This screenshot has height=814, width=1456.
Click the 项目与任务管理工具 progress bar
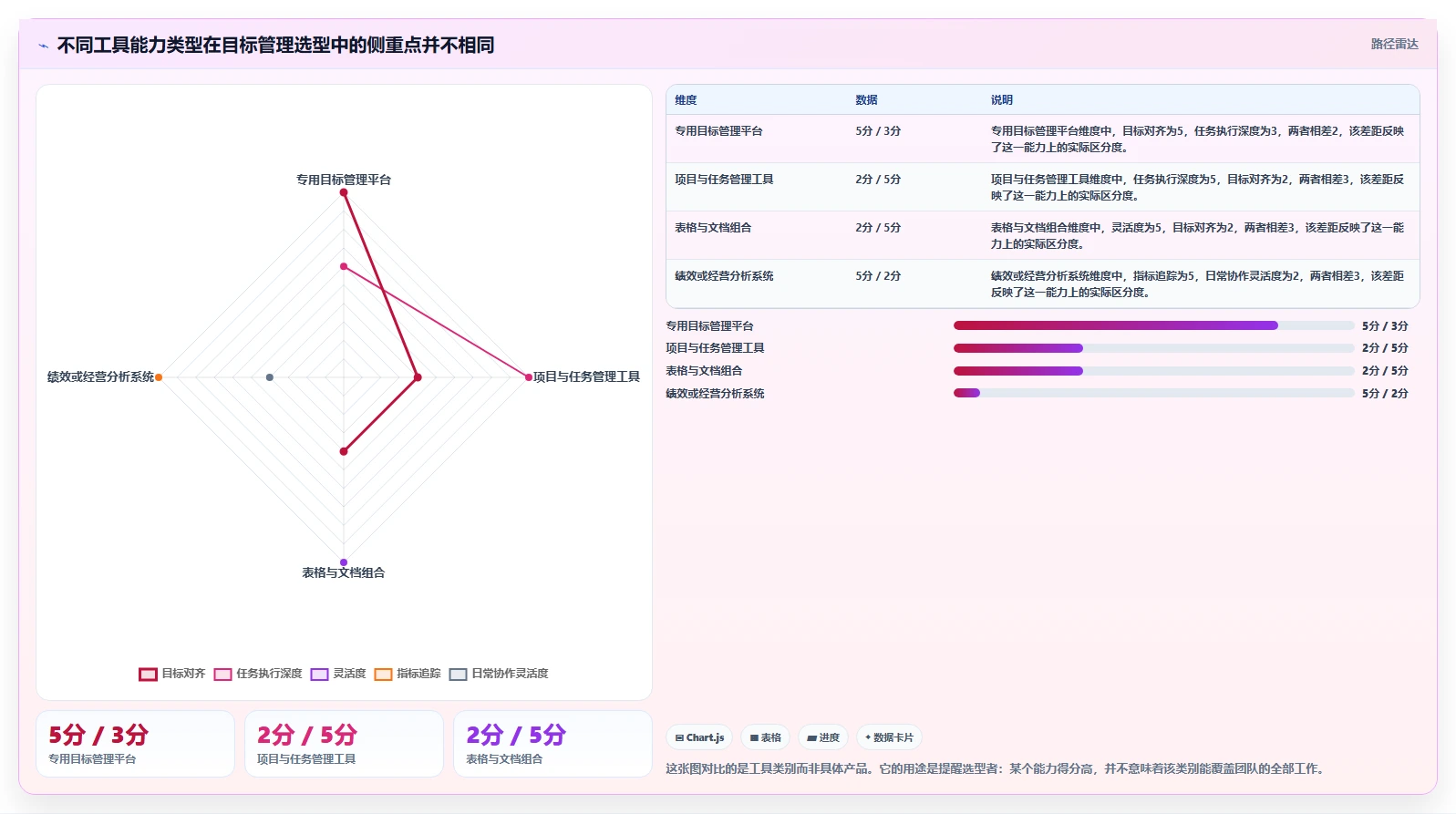(x=1153, y=348)
